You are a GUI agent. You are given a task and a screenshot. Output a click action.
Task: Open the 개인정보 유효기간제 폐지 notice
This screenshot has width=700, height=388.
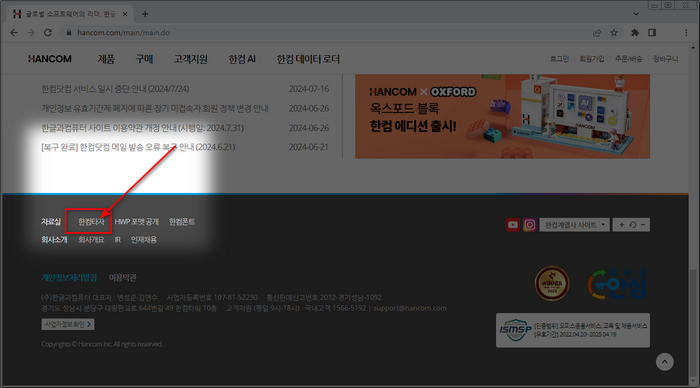154,108
